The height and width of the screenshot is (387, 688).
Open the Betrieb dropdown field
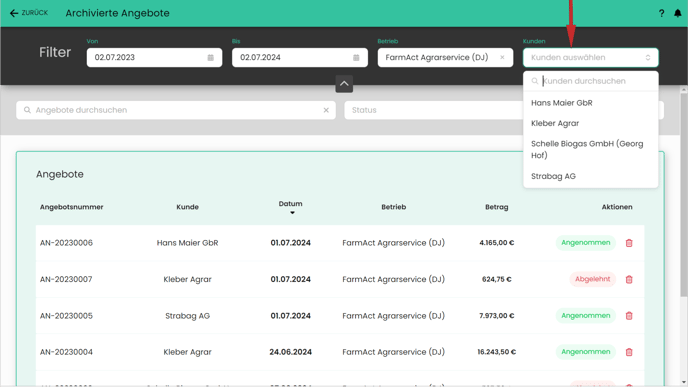(445, 57)
